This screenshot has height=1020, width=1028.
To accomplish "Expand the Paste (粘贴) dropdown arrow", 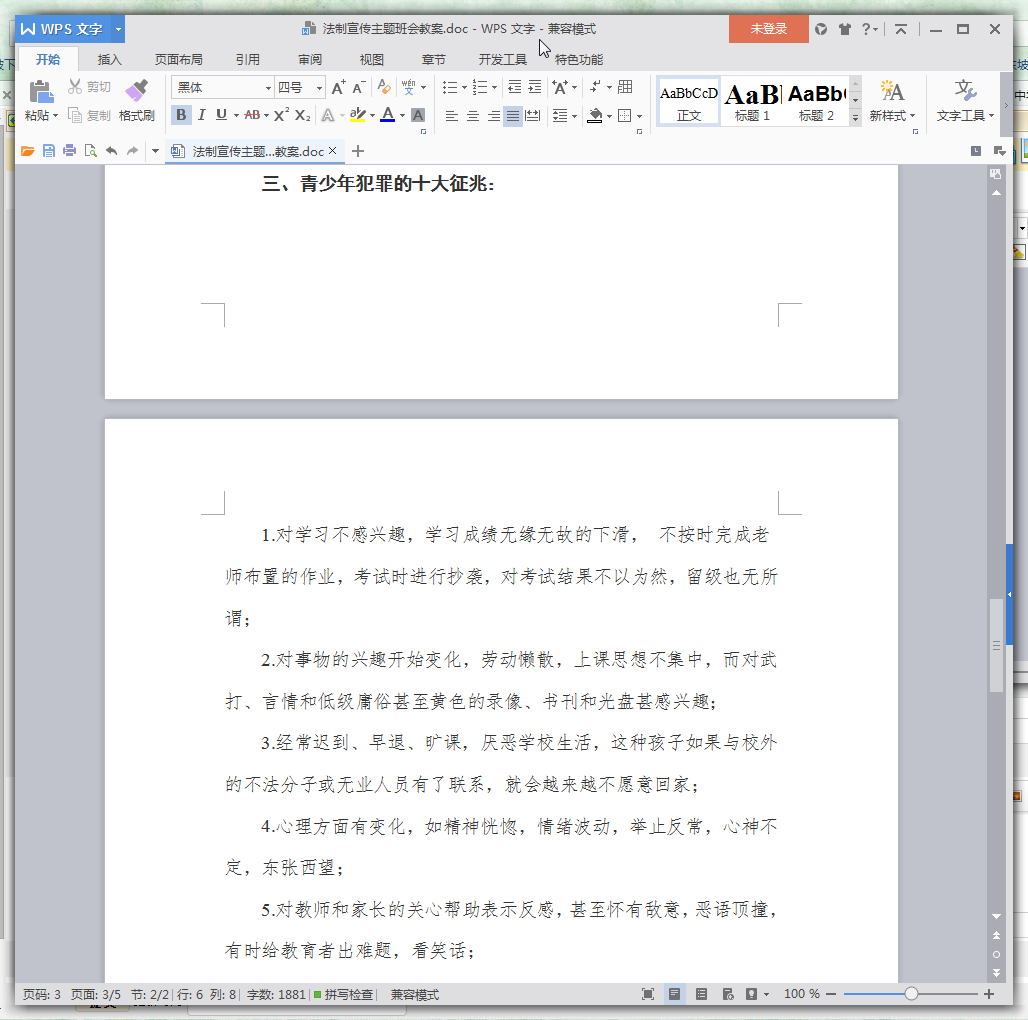I will 55,116.
